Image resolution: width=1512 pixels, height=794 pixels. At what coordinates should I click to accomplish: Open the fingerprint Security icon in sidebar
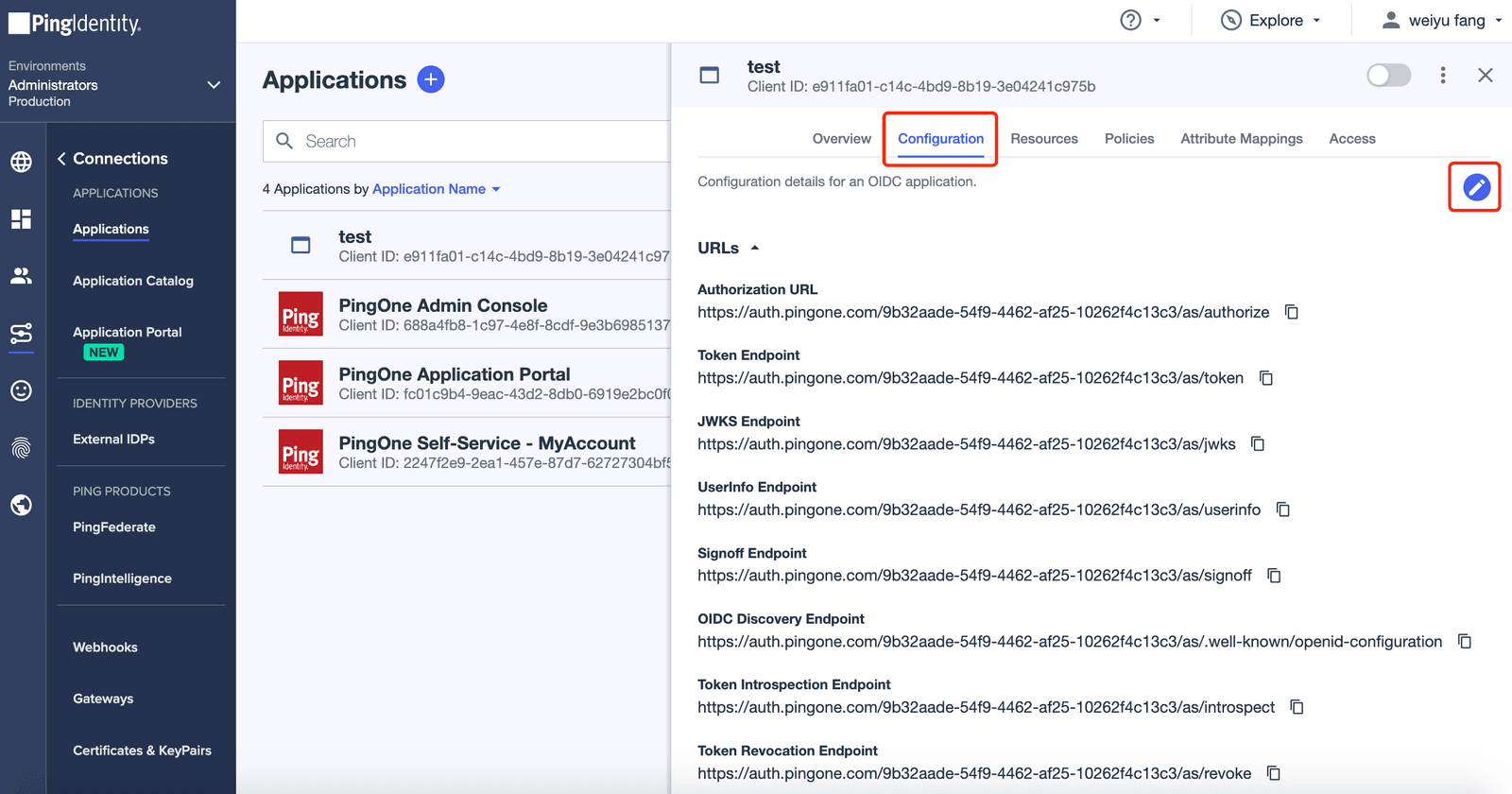(x=21, y=448)
